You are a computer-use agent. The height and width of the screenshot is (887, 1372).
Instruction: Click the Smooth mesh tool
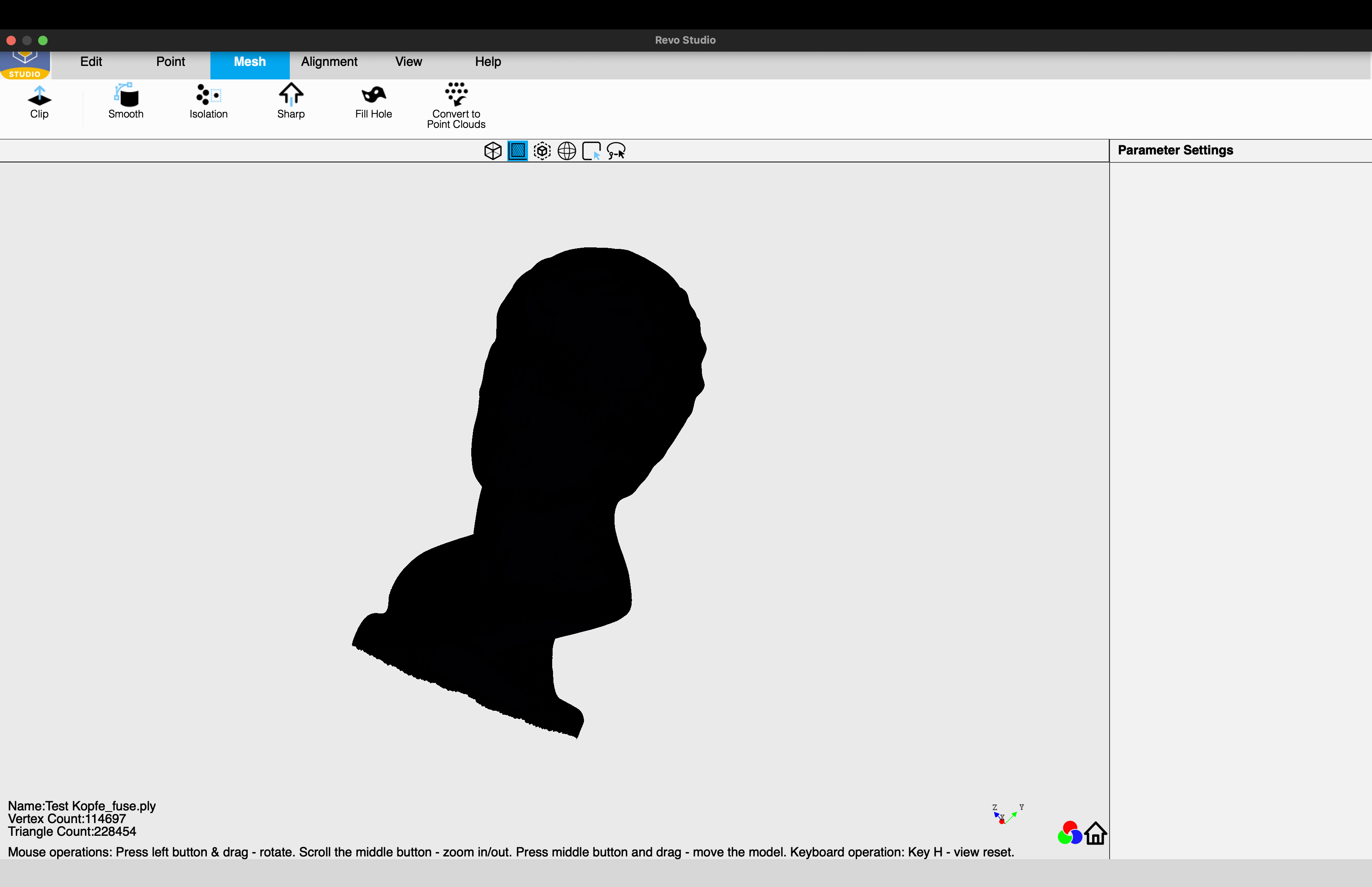coord(125,102)
